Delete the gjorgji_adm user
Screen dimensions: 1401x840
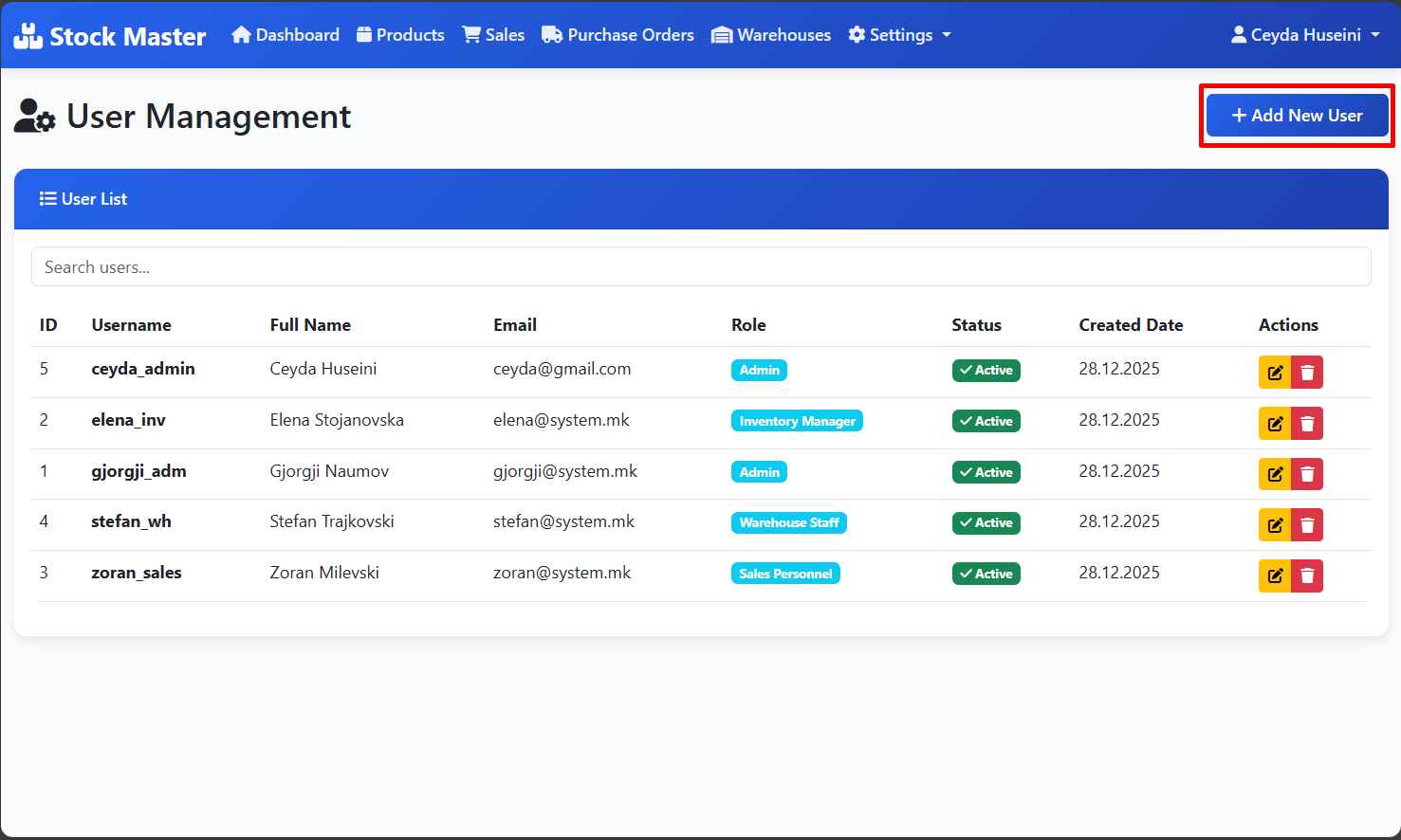1307,474
